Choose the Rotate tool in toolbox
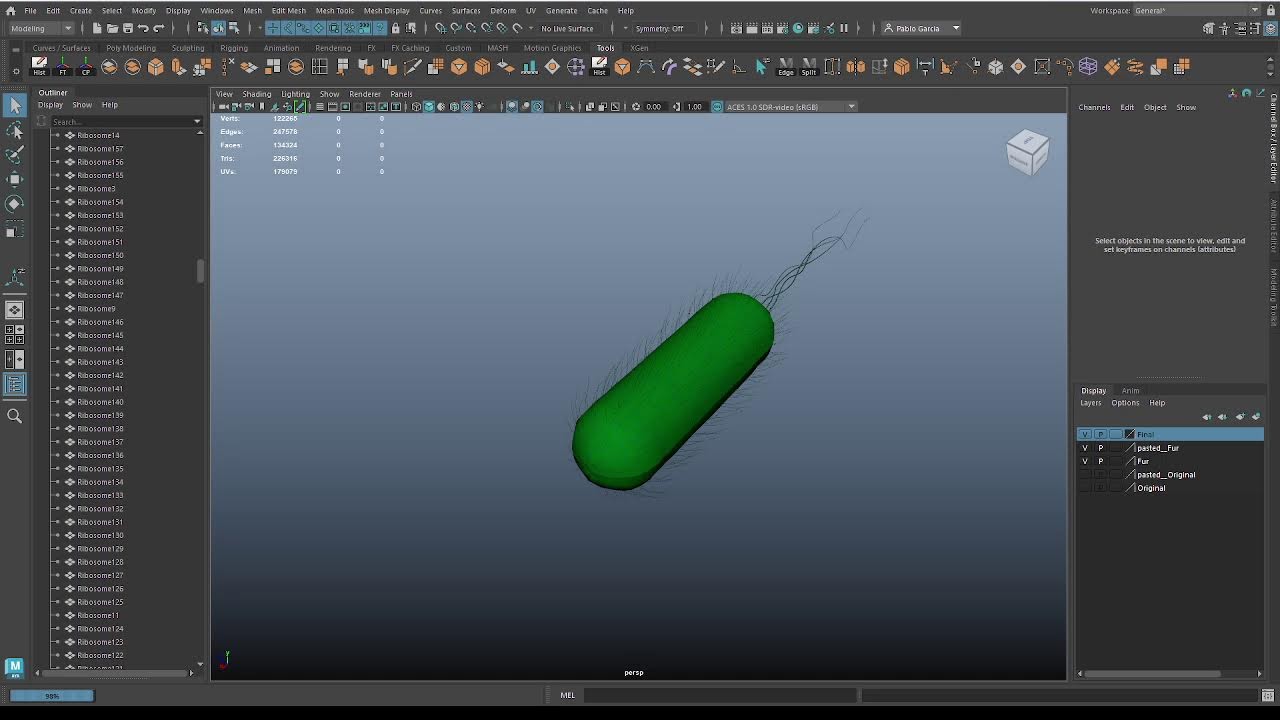The width and height of the screenshot is (1280, 720). pos(14,203)
